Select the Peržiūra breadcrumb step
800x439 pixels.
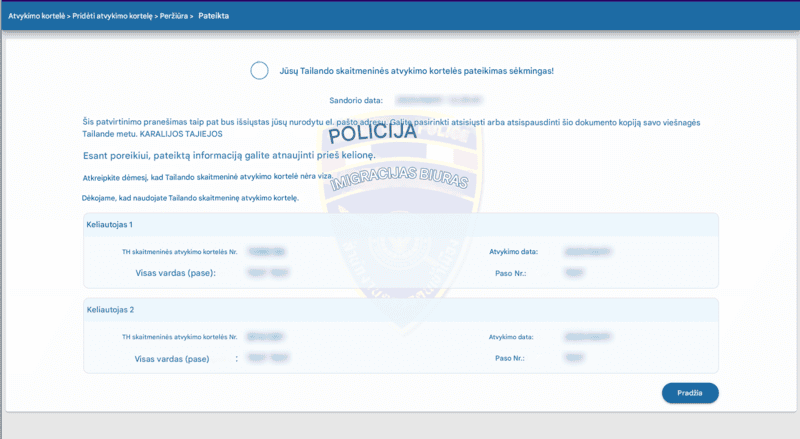[x=173, y=16]
